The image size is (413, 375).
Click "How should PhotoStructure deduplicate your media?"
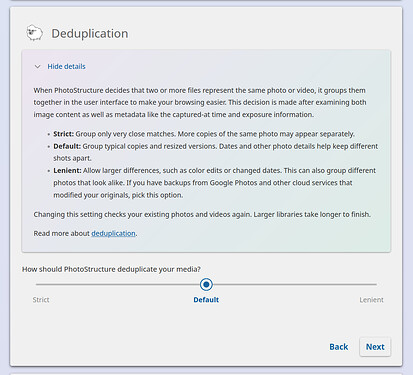click(111, 269)
